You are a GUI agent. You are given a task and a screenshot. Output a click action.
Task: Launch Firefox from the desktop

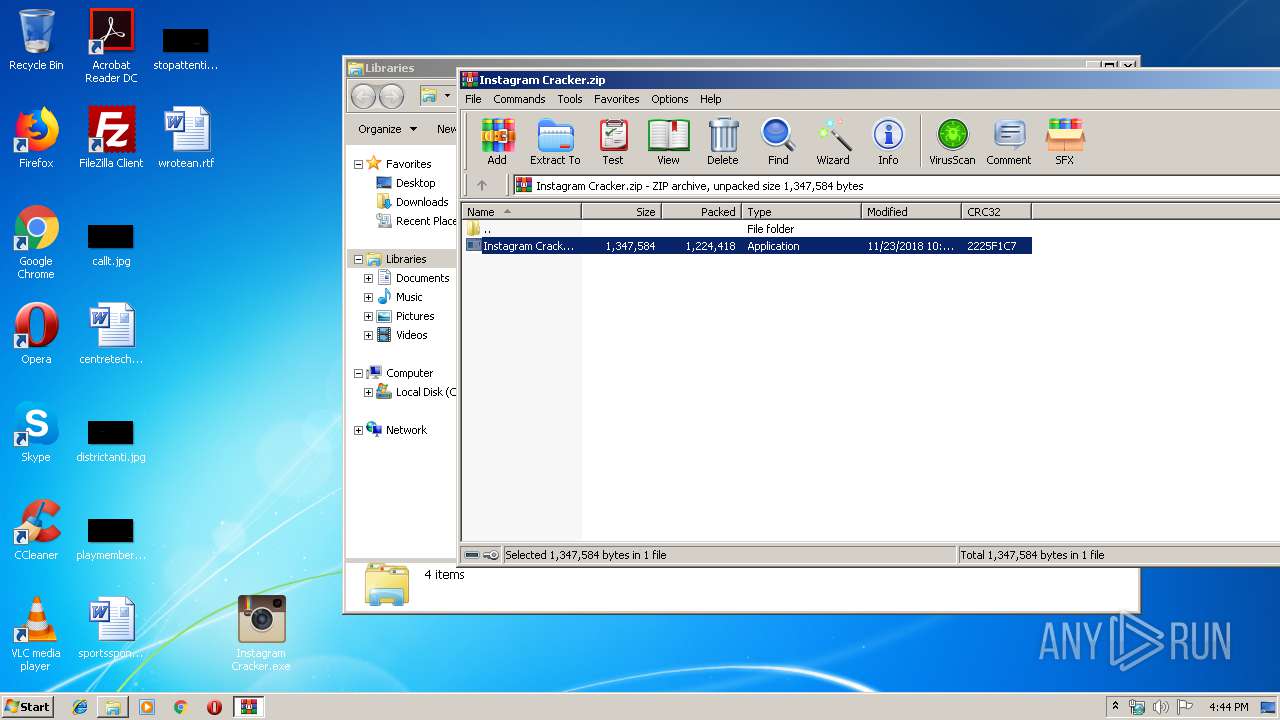point(36,138)
